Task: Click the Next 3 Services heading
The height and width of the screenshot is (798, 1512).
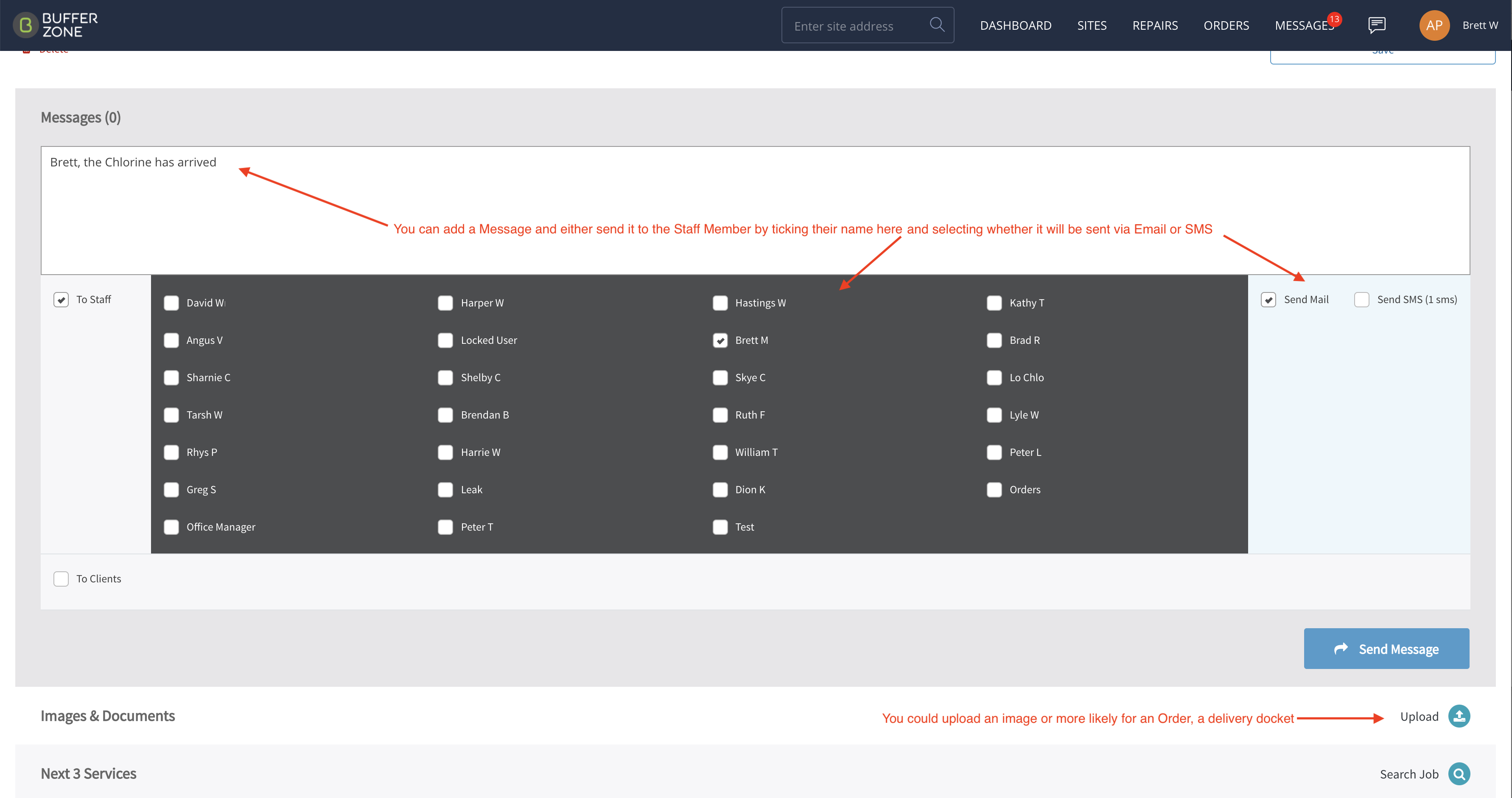Action: click(89, 773)
